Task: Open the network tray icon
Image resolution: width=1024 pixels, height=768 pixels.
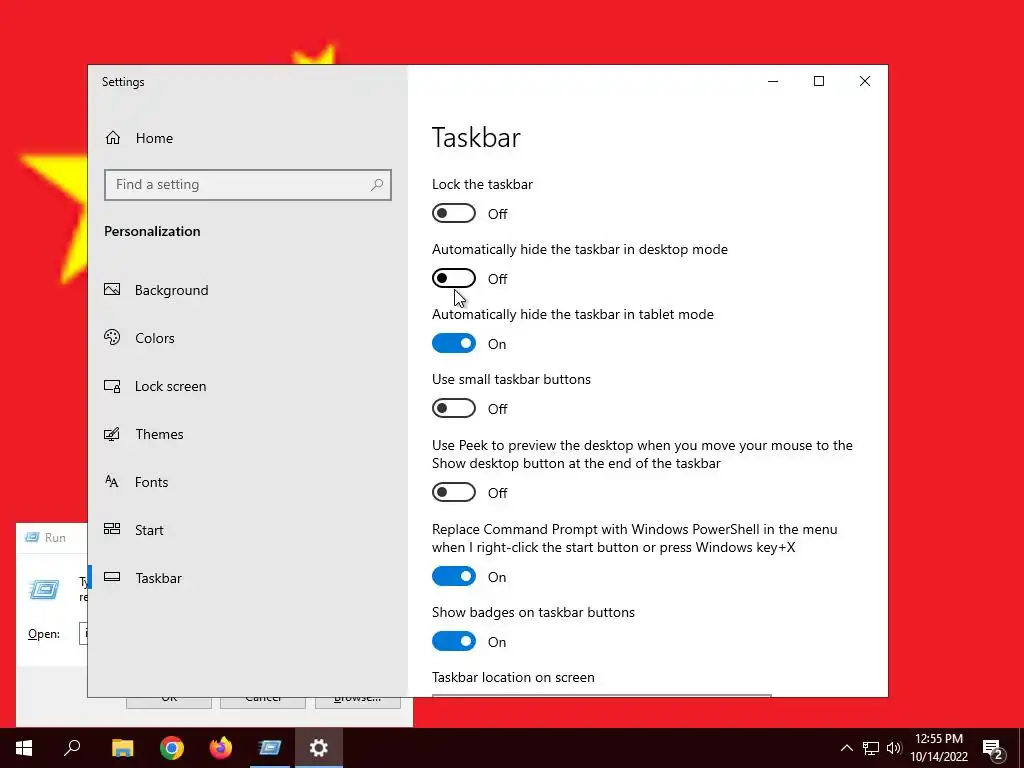Action: 871,748
